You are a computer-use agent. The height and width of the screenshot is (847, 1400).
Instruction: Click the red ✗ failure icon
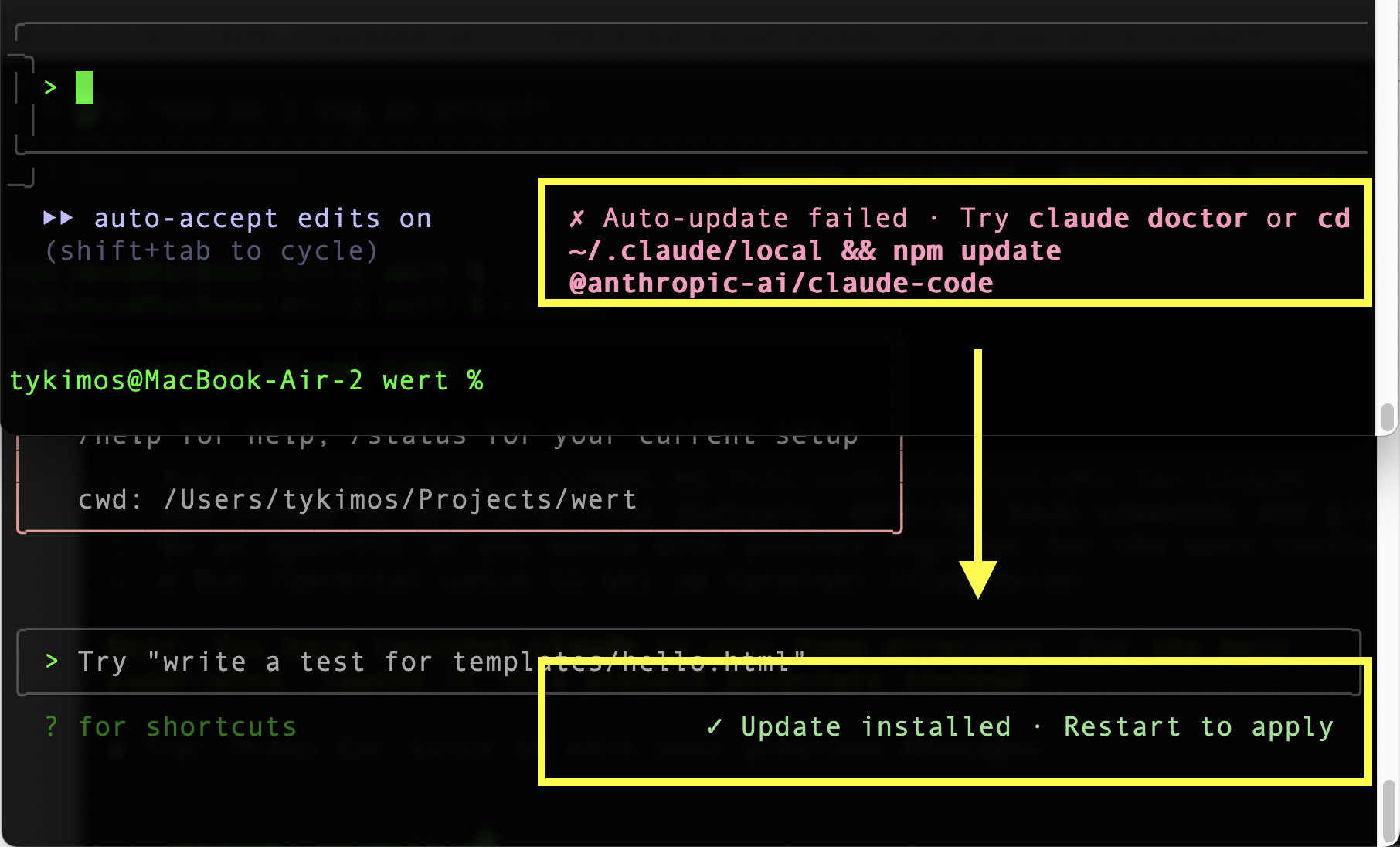pyautogui.click(x=576, y=219)
